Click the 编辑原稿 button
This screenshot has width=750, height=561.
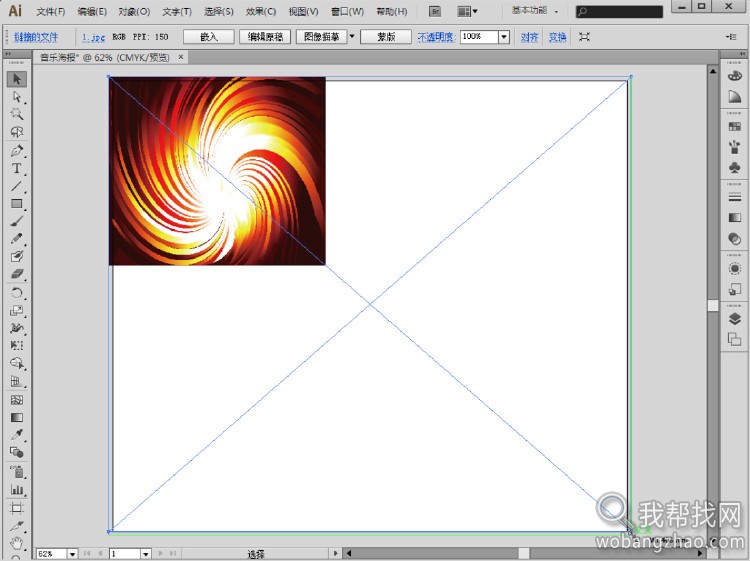(x=265, y=36)
